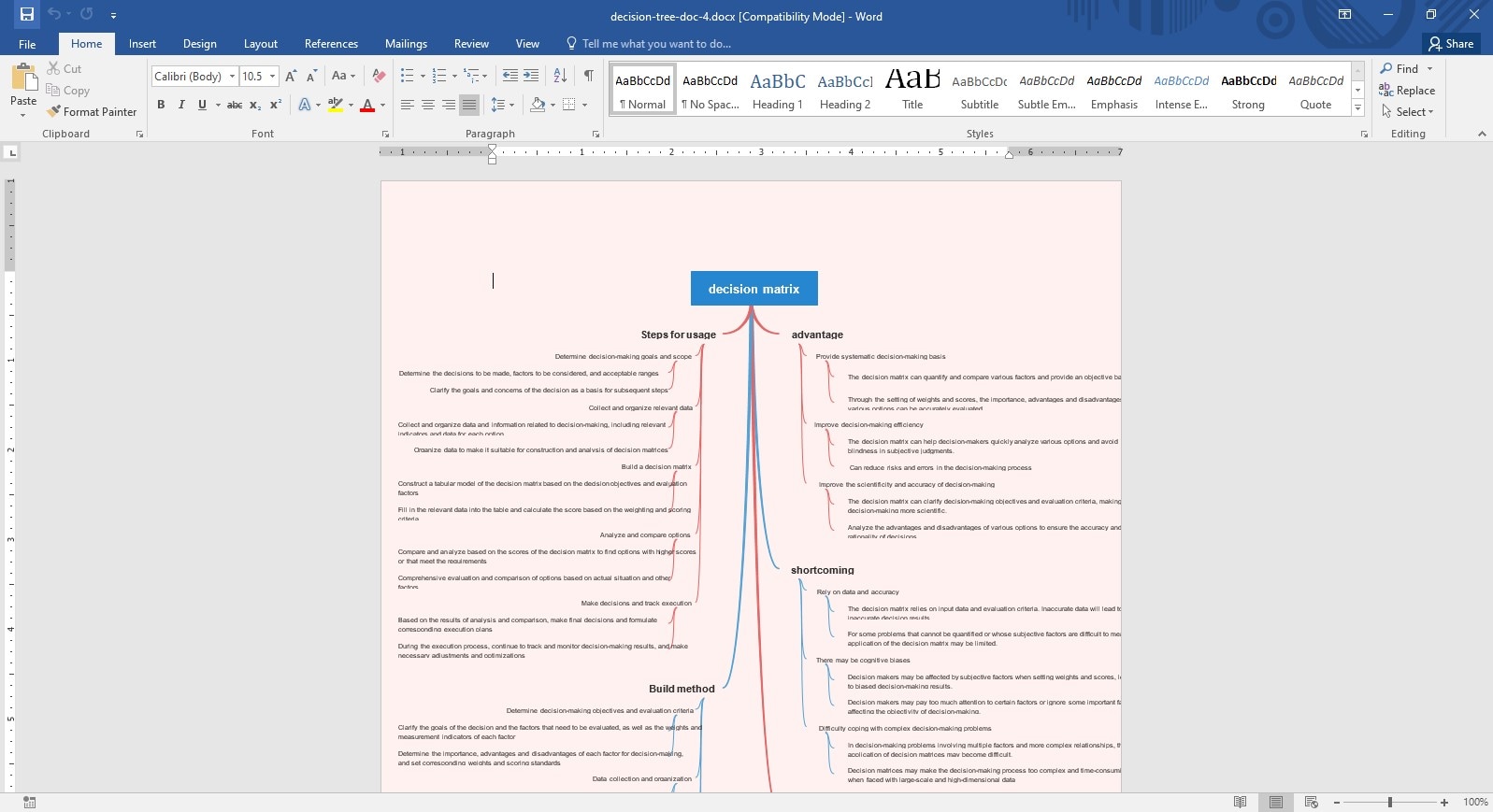Apply the Heading 1 style
This screenshot has height=812, width=1493.
pos(778,90)
